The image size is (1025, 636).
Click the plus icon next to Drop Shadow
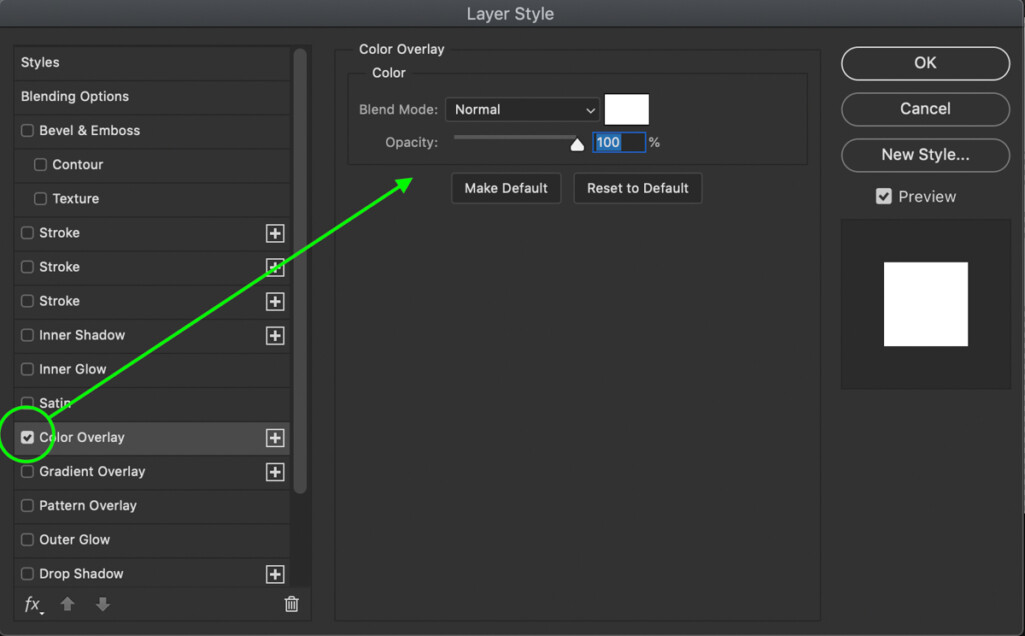[x=275, y=574]
